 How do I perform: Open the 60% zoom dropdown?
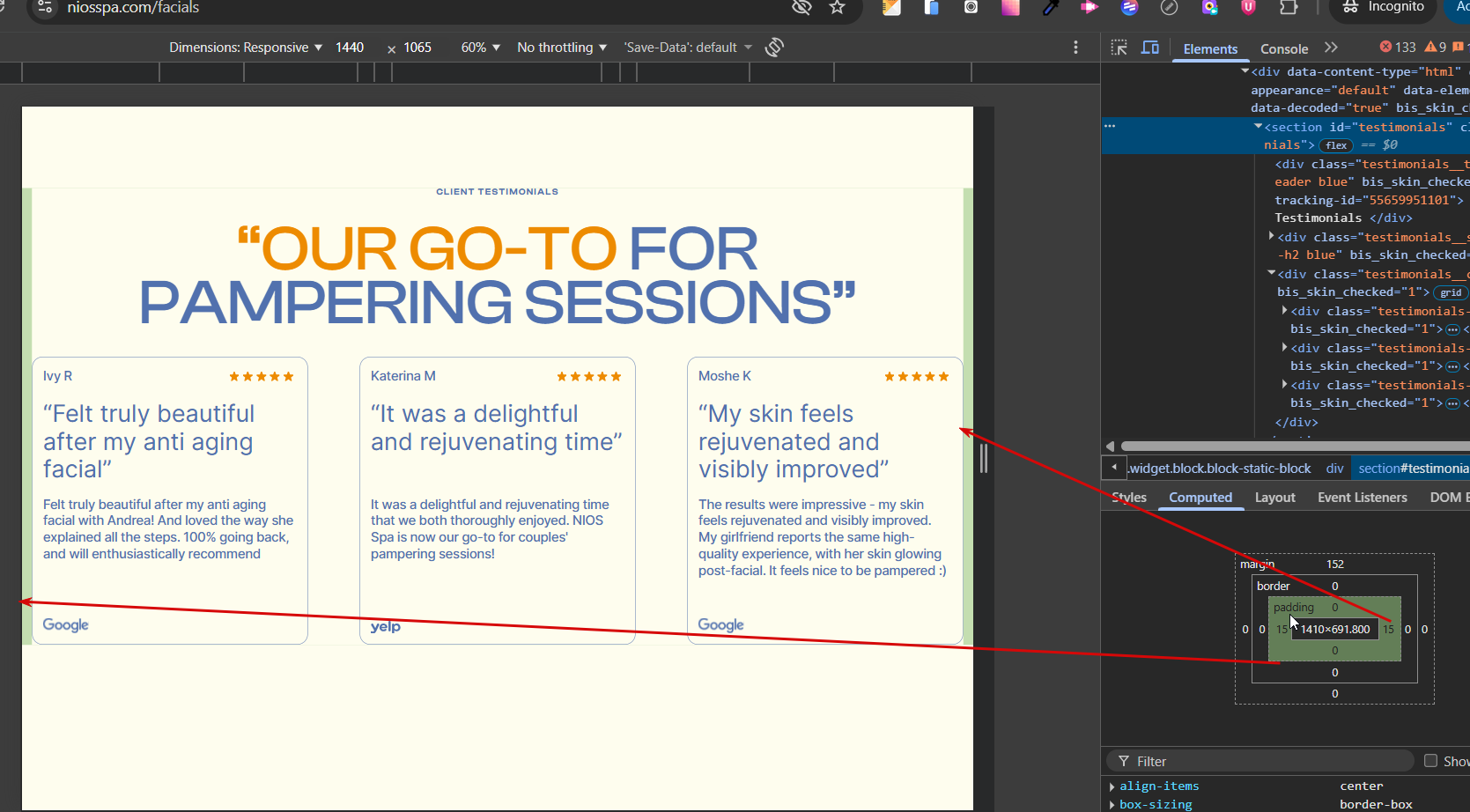[x=480, y=48]
